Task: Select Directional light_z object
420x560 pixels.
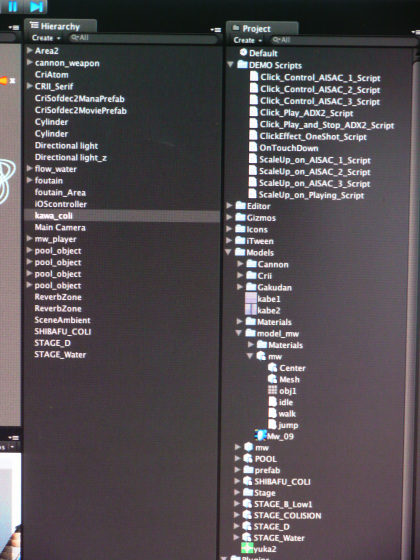Action: click(x=71, y=158)
